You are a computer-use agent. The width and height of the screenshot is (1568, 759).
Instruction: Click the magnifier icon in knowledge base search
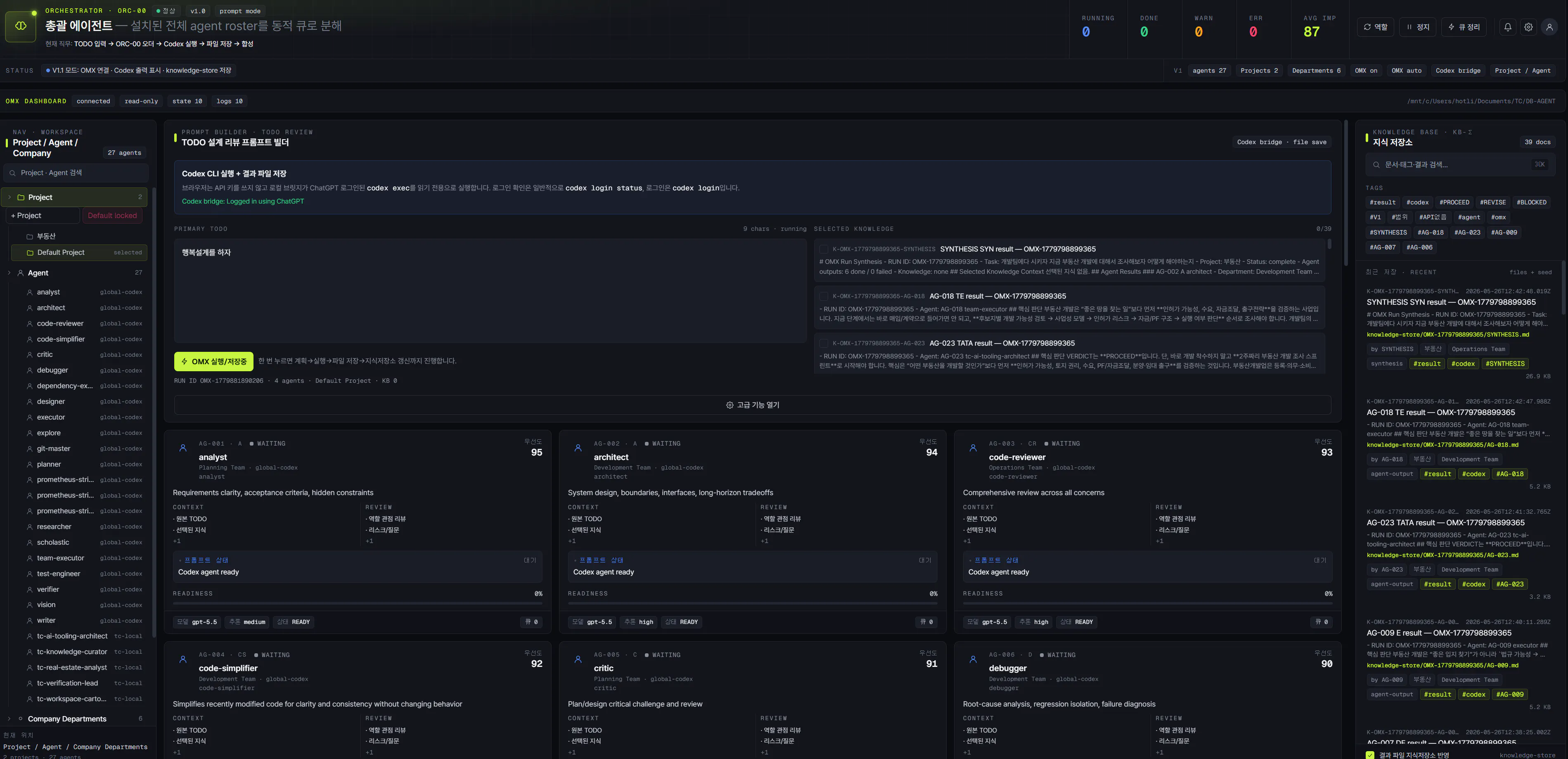coord(1376,164)
